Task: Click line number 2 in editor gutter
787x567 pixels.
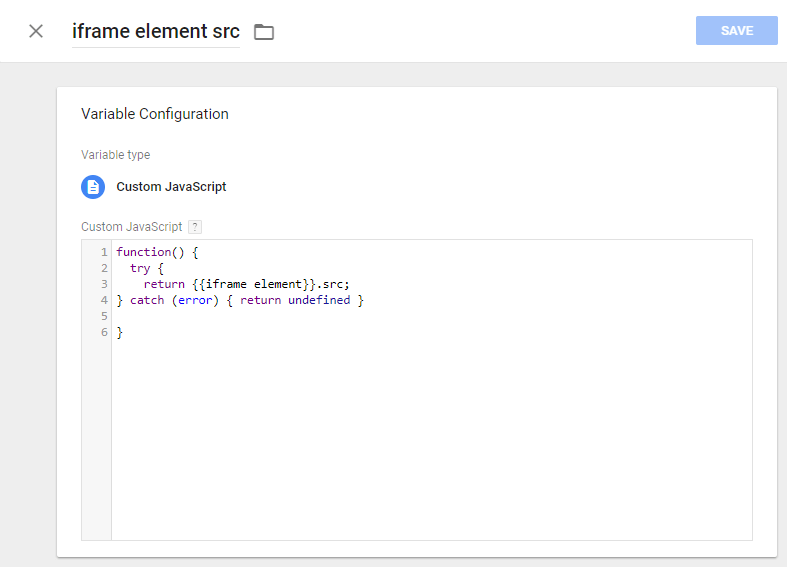Action: (x=104, y=268)
